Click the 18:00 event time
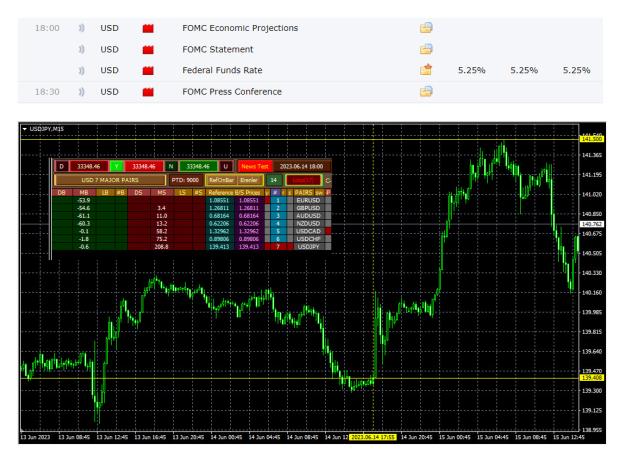 tap(47, 28)
